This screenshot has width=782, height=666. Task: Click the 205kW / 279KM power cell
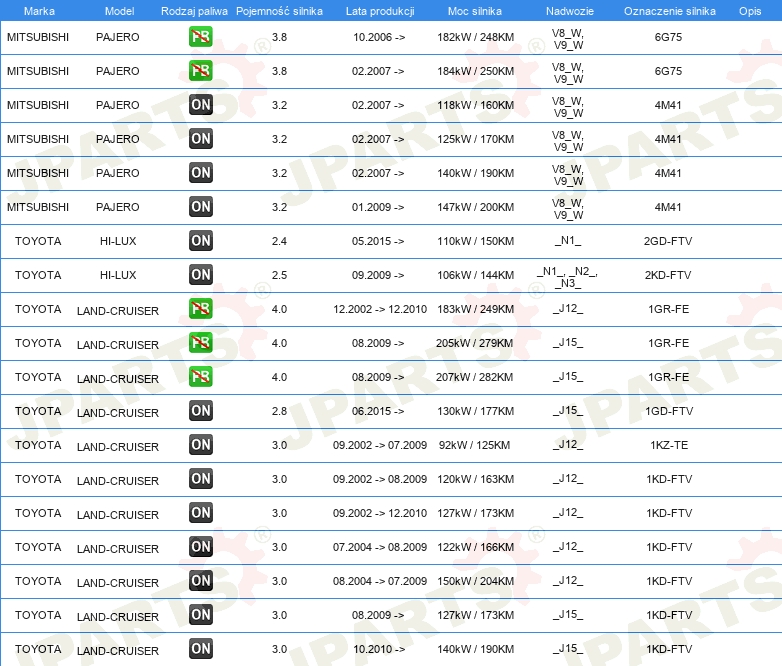(x=474, y=343)
